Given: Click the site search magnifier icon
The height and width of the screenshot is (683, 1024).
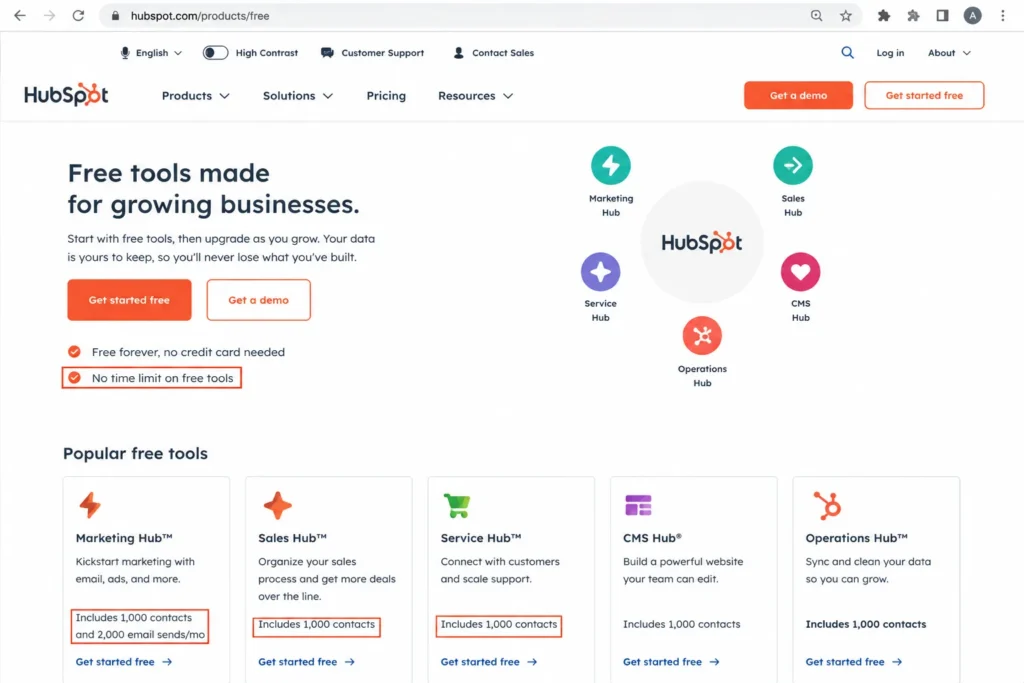Looking at the screenshot, I should (847, 53).
